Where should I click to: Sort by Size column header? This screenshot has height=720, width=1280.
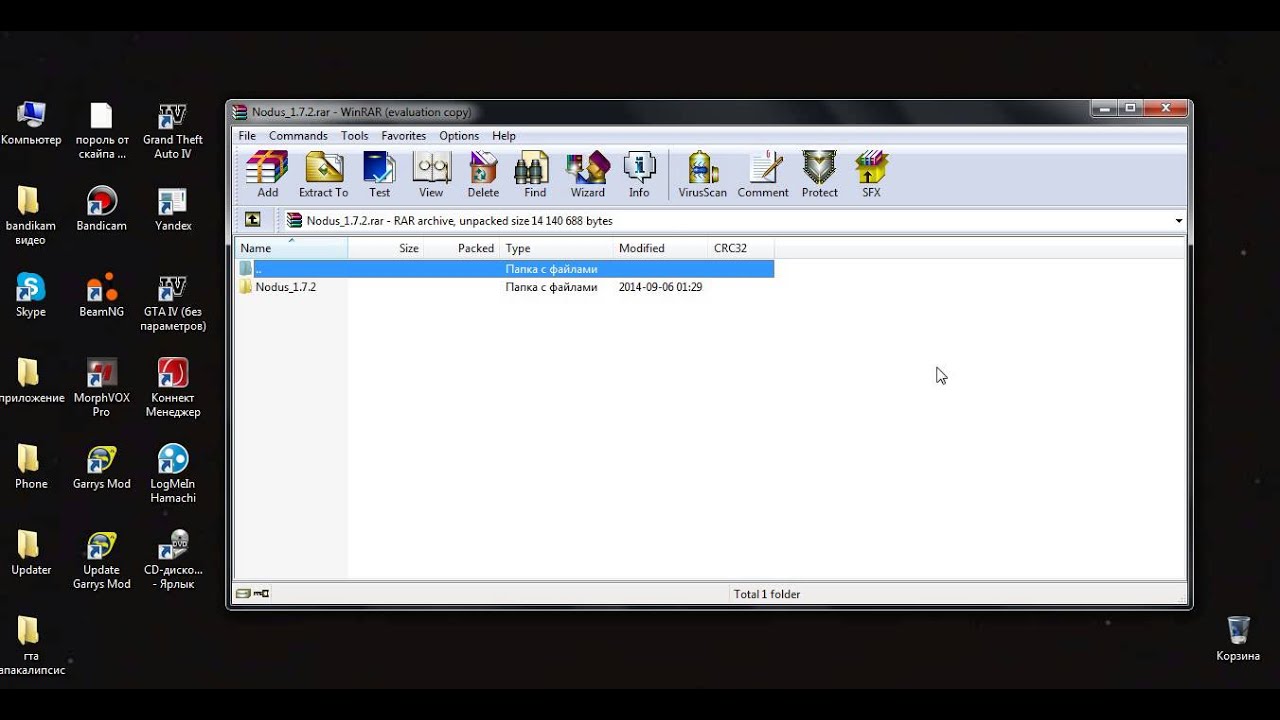[x=386, y=248]
